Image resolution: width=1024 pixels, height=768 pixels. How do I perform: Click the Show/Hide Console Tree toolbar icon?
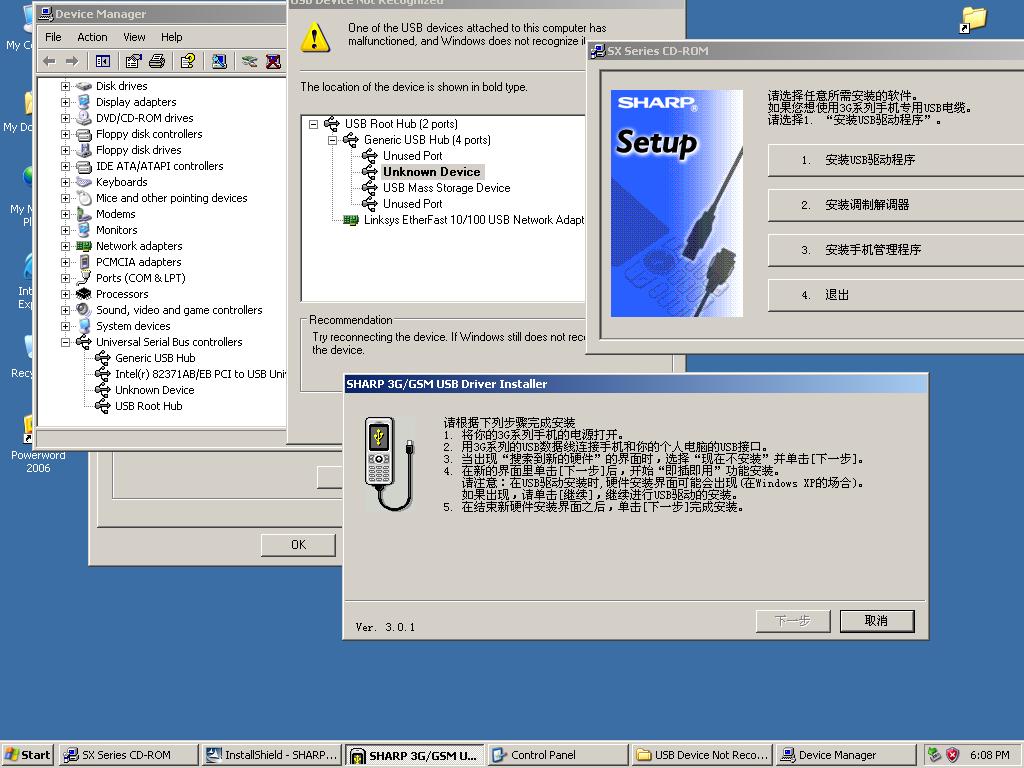tap(103, 62)
